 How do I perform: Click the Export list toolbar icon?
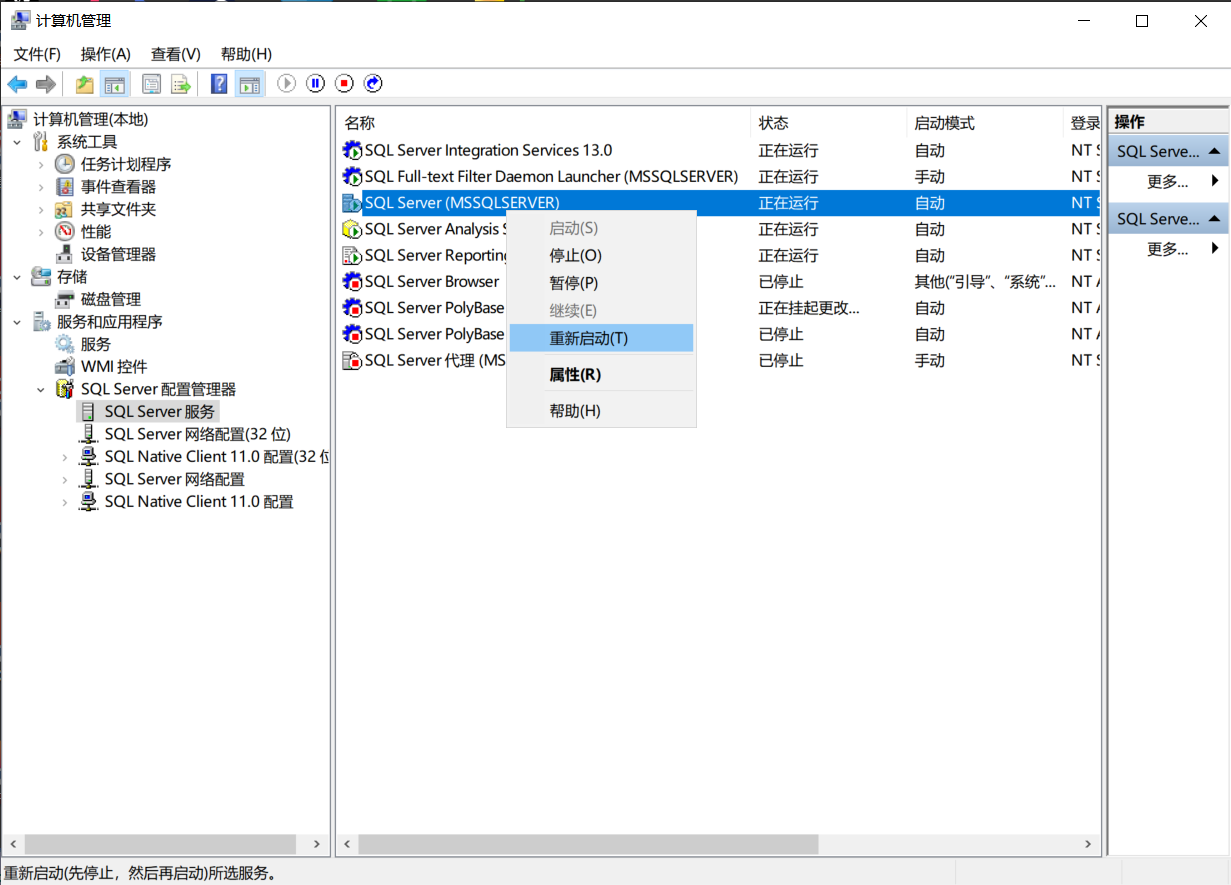point(181,84)
